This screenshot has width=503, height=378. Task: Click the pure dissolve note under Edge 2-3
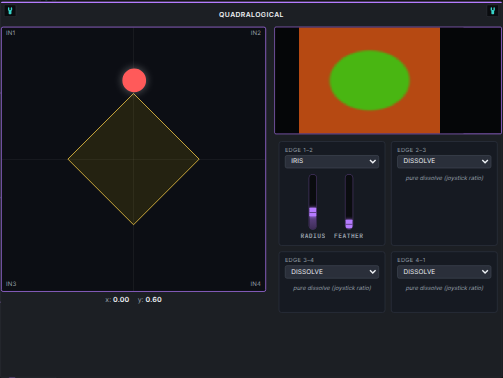tap(444, 178)
